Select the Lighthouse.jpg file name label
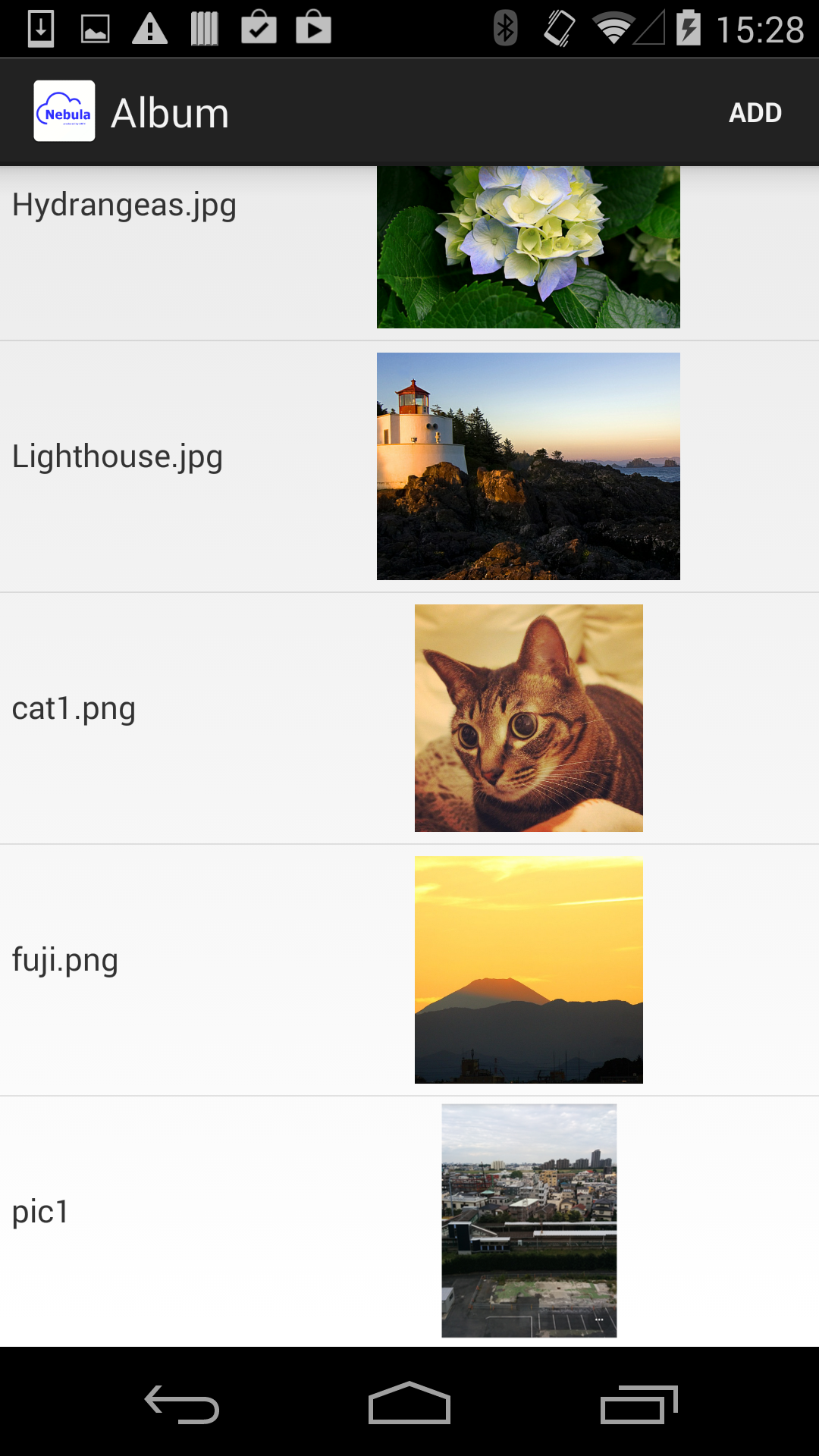 [118, 457]
